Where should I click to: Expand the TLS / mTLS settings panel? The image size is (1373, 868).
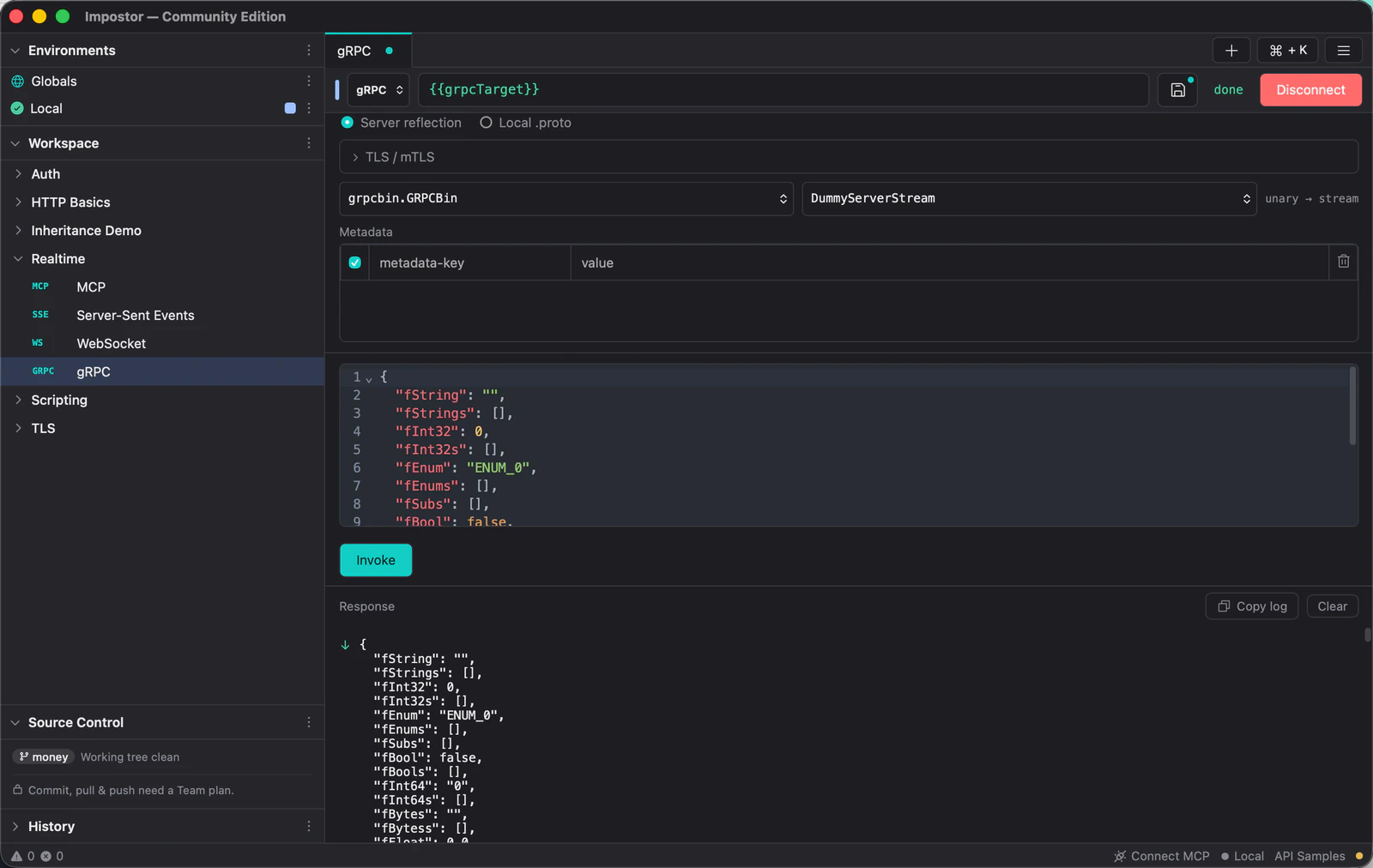click(x=848, y=157)
